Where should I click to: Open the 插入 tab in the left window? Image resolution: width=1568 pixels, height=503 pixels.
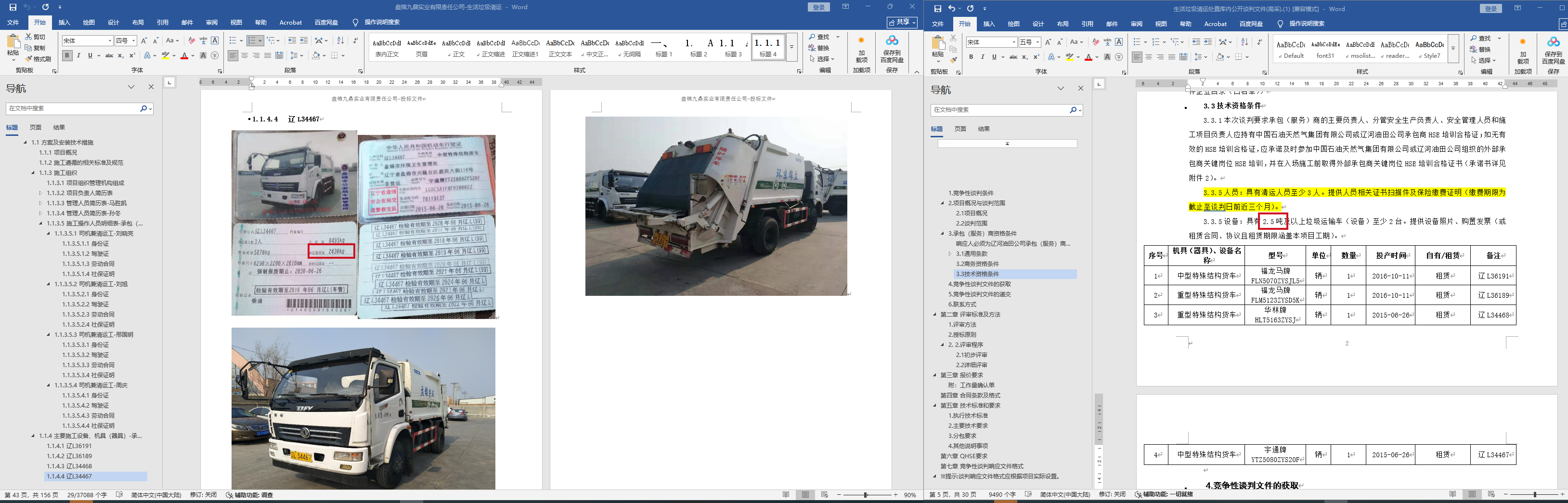tap(64, 23)
